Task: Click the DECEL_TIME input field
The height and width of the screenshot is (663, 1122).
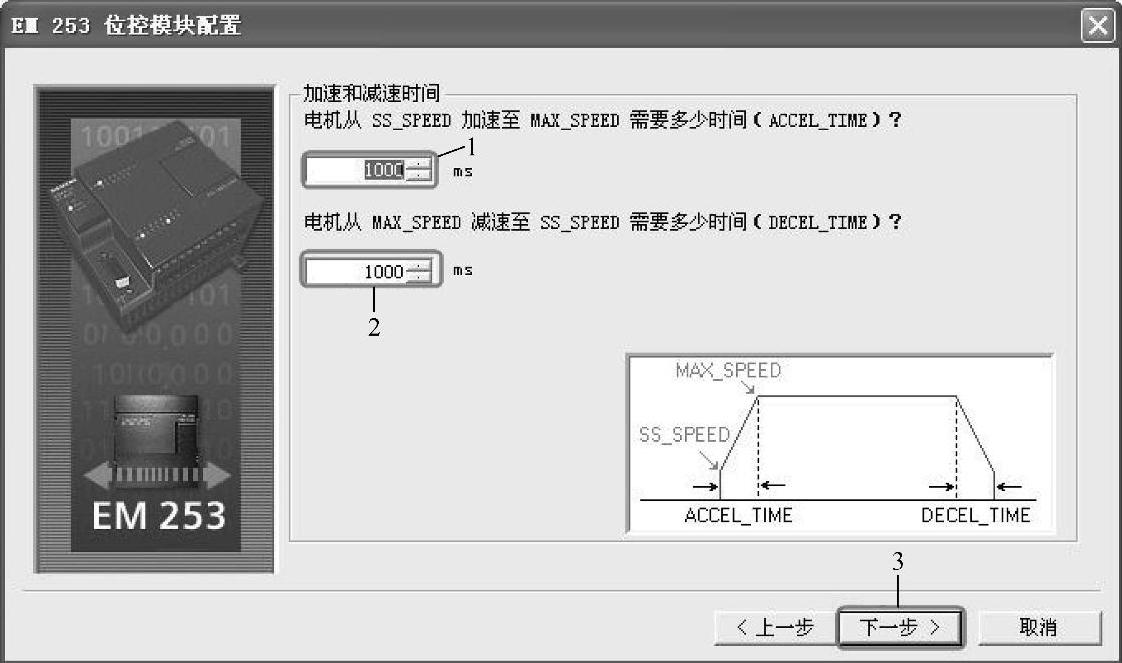Action: point(356,271)
